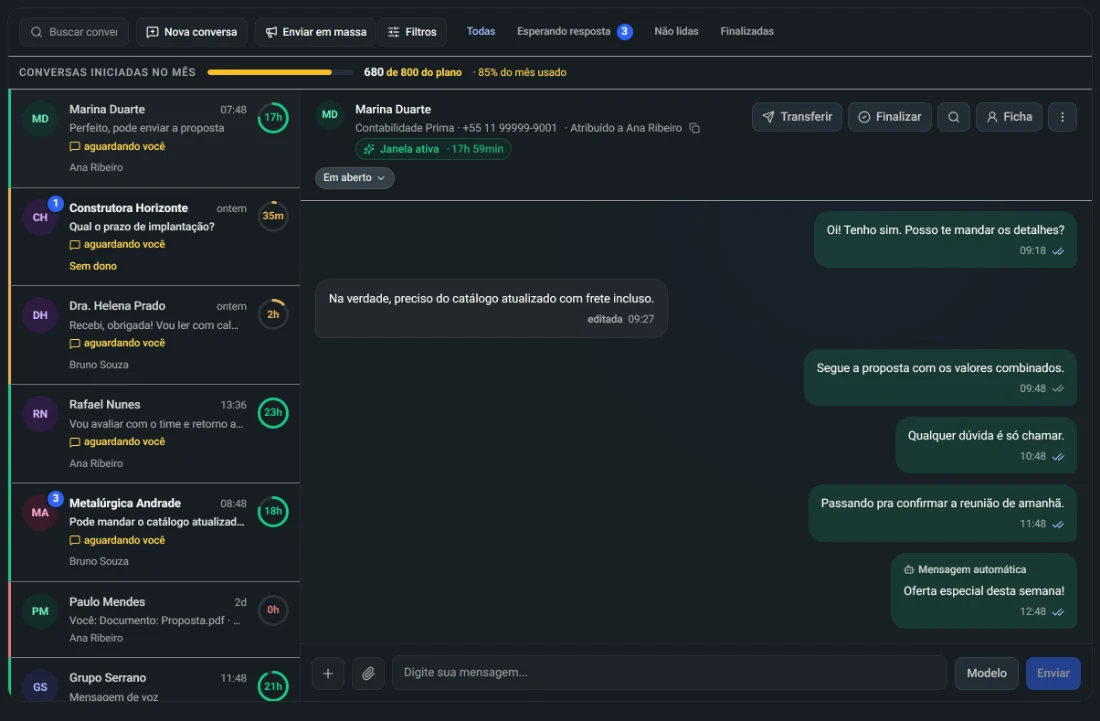Focus the Buscar conversa search field
Screen dimensions: 1100x721
tap(74, 32)
